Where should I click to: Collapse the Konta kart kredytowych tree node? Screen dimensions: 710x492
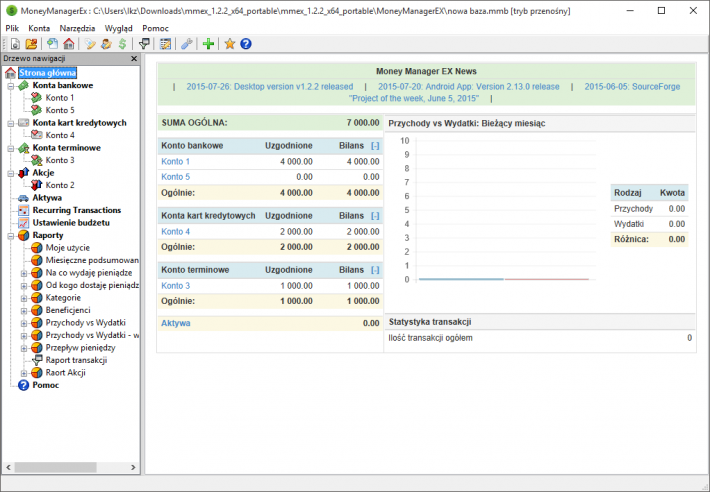point(10,123)
